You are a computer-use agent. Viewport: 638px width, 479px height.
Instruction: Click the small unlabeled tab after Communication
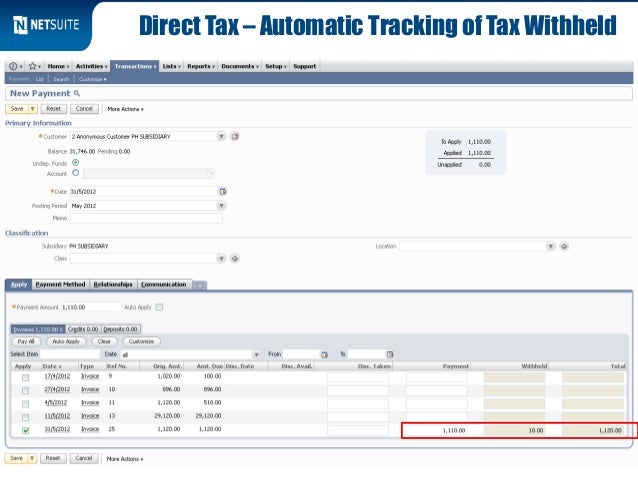point(200,285)
